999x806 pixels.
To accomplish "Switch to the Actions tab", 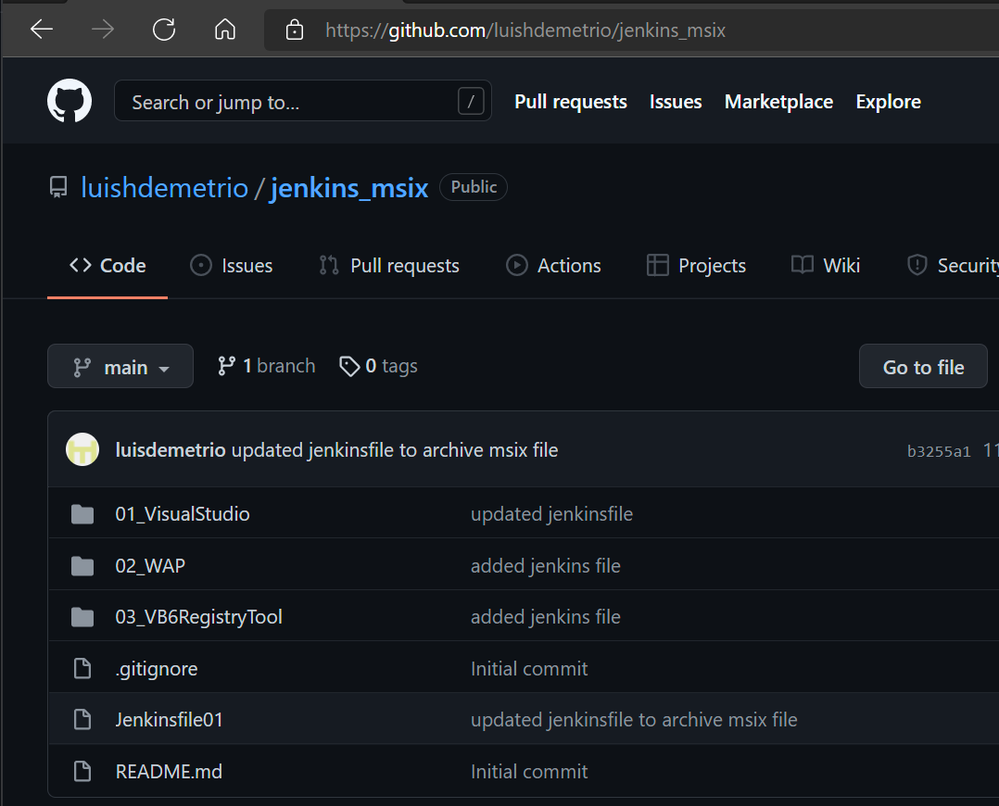I will [x=553, y=265].
